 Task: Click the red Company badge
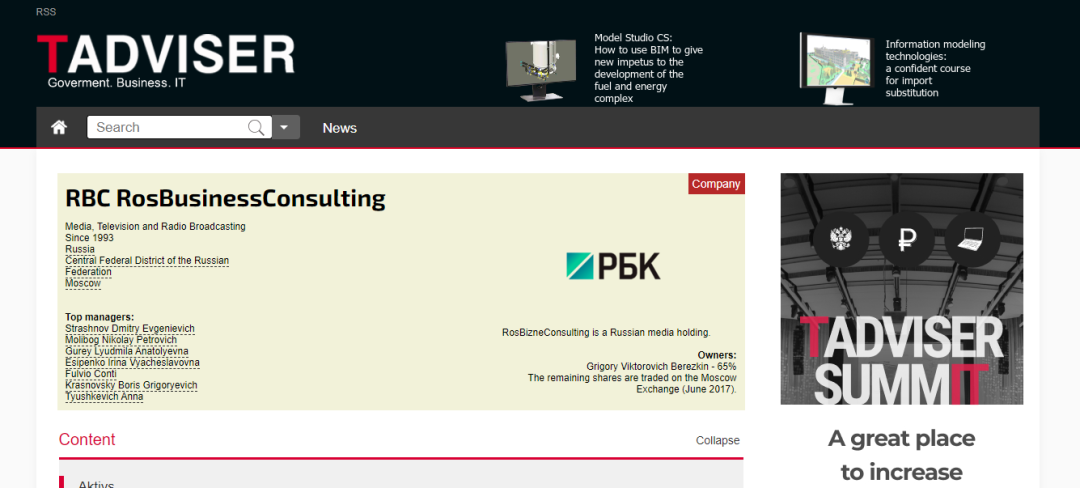coord(716,184)
